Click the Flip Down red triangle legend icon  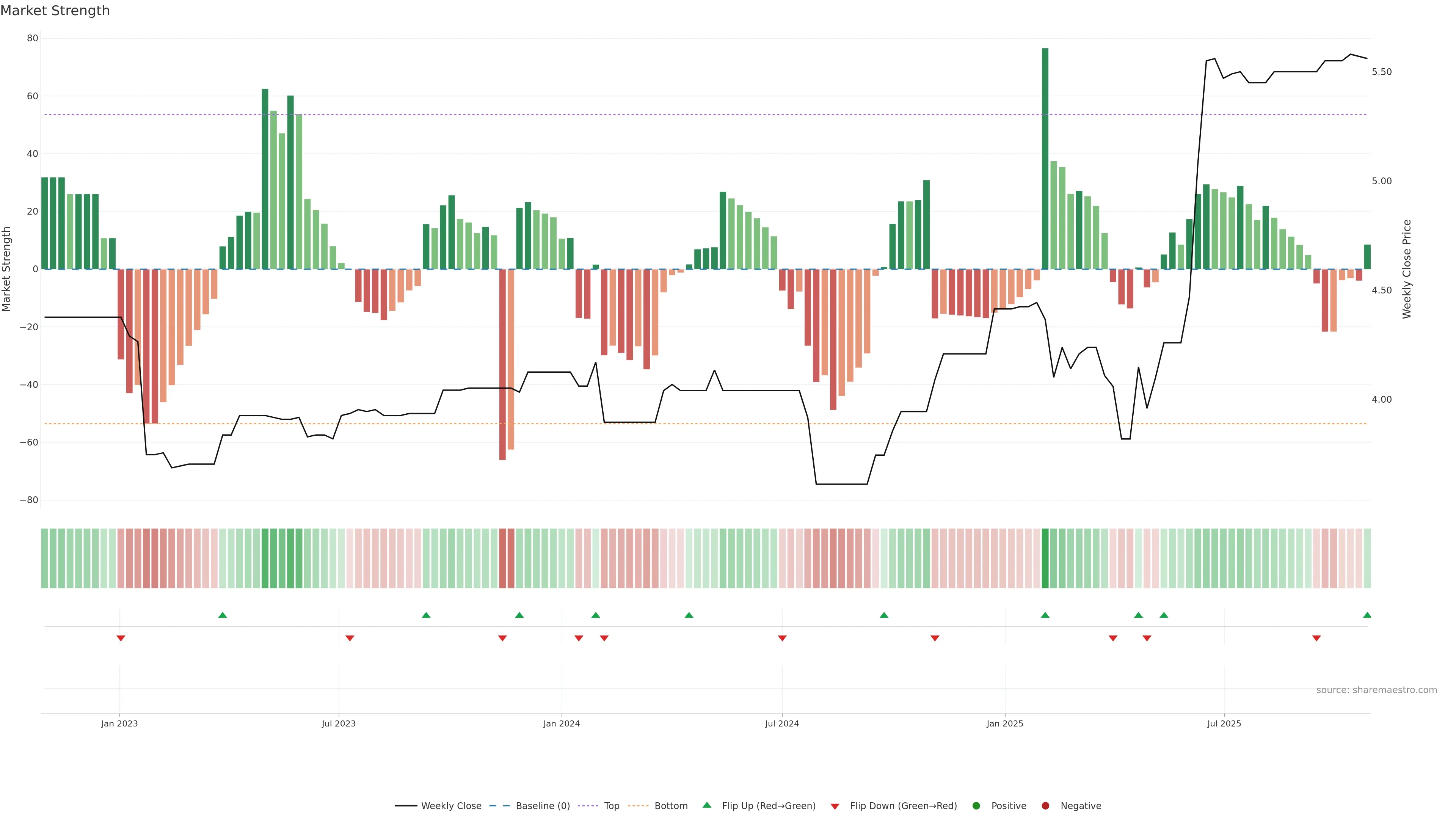835,806
